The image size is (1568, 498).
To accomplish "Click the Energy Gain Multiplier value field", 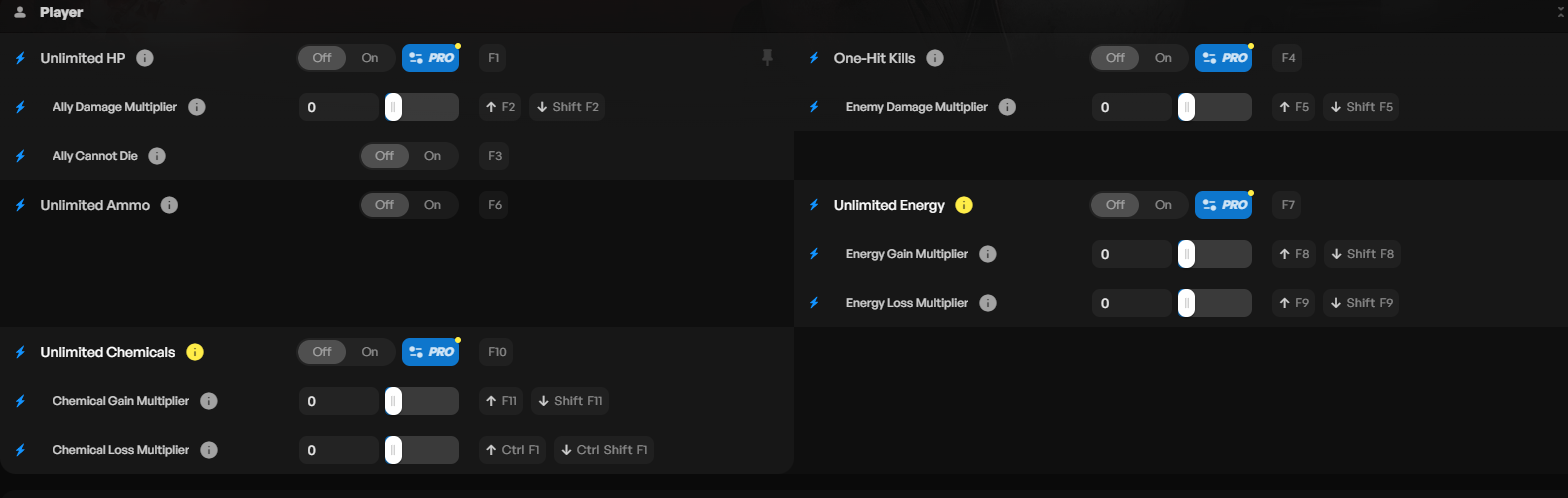I will point(1131,254).
